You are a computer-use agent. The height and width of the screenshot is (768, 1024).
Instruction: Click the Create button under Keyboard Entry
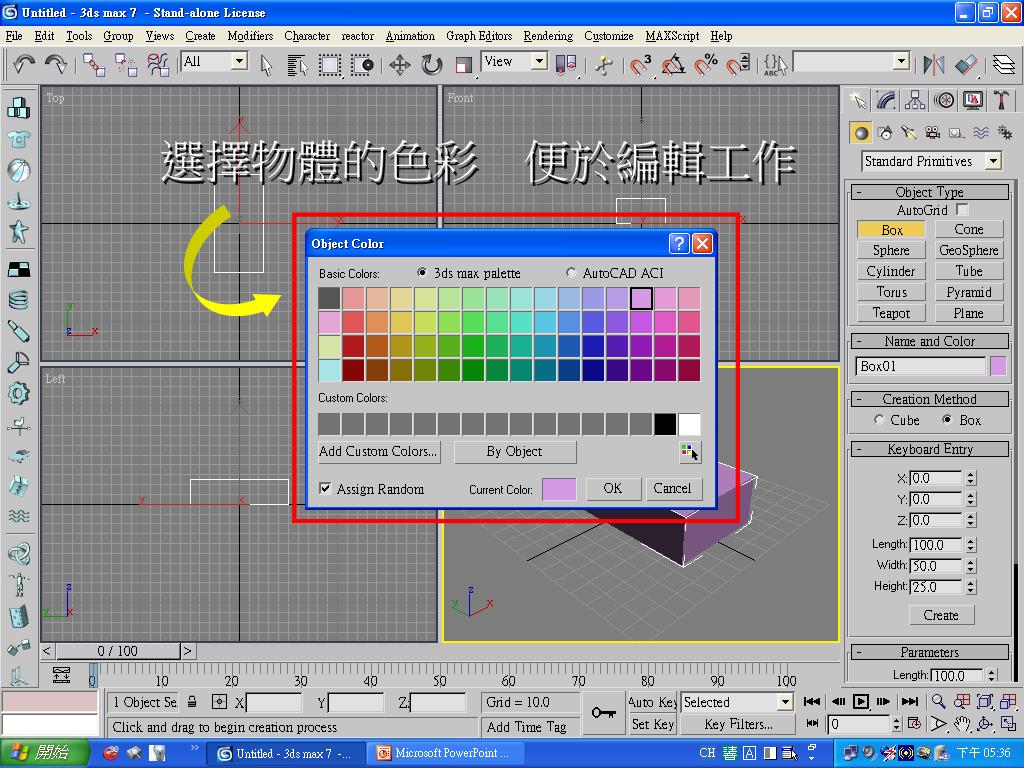coord(941,615)
